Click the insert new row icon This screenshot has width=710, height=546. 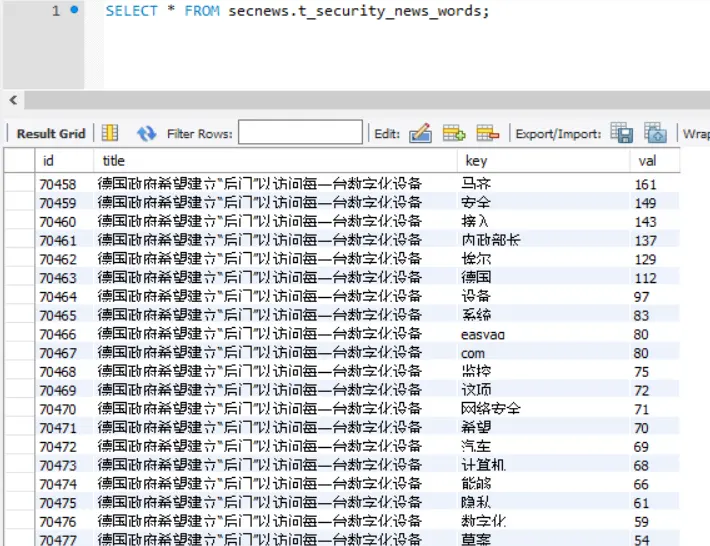click(x=454, y=134)
